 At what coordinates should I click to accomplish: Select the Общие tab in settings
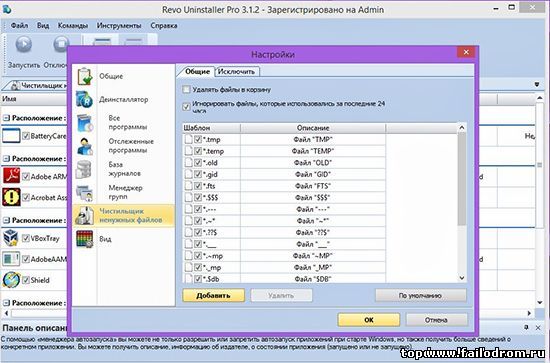point(197,72)
